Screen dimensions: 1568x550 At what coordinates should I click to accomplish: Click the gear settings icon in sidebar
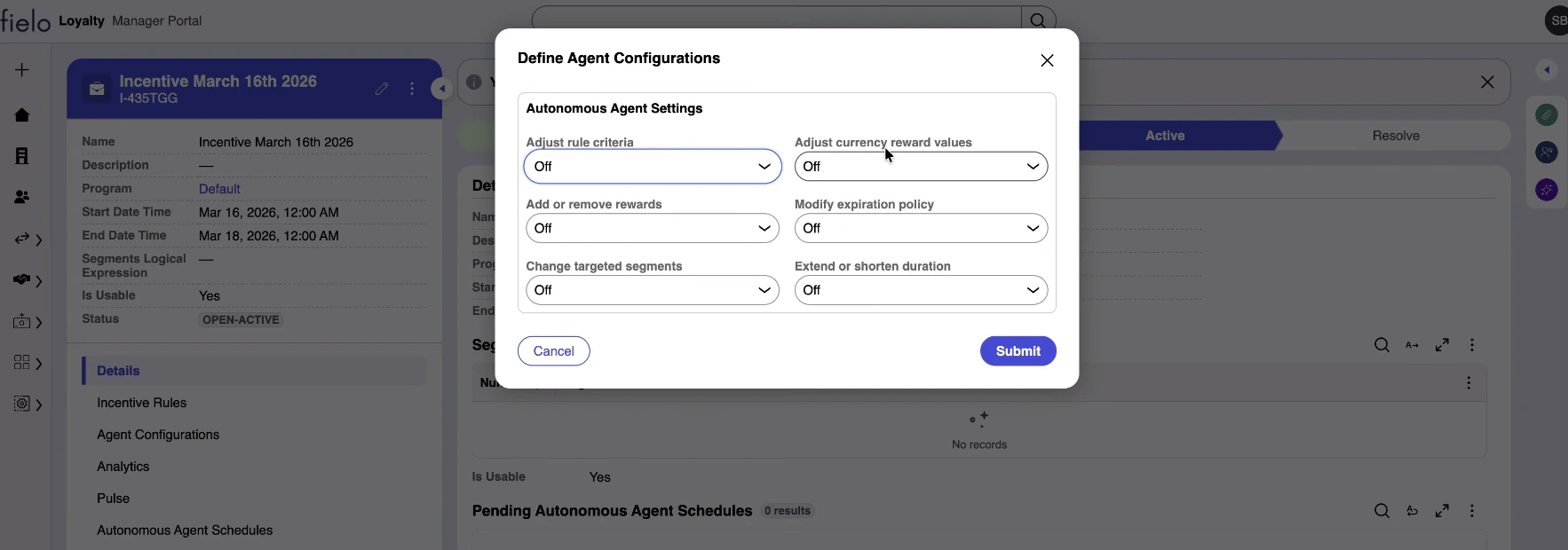pyautogui.click(x=22, y=404)
